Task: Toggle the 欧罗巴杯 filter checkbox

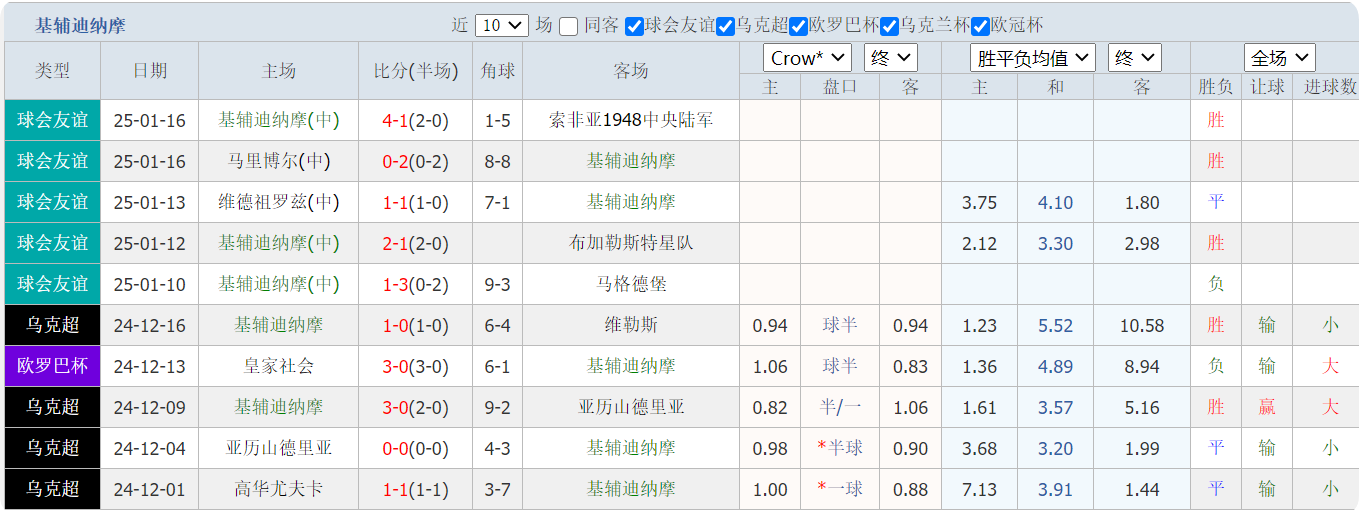Action: pos(798,26)
